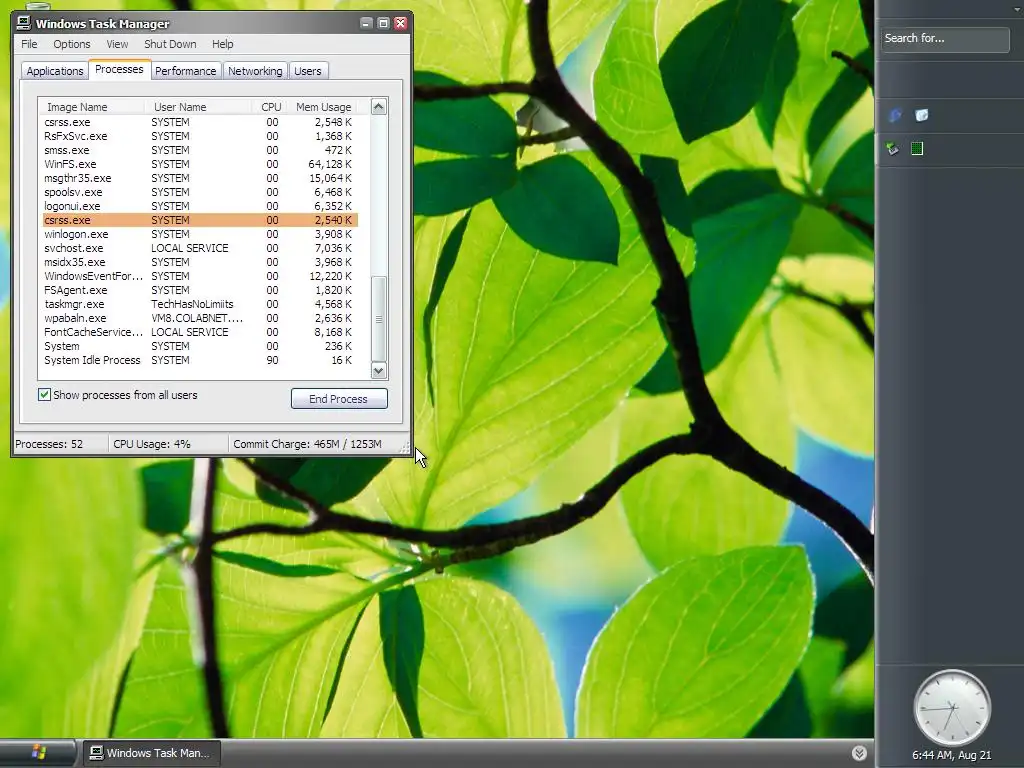This screenshot has height=768, width=1024.
Task: Select the FSAgent.exe process
Action: (x=200, y=290)
